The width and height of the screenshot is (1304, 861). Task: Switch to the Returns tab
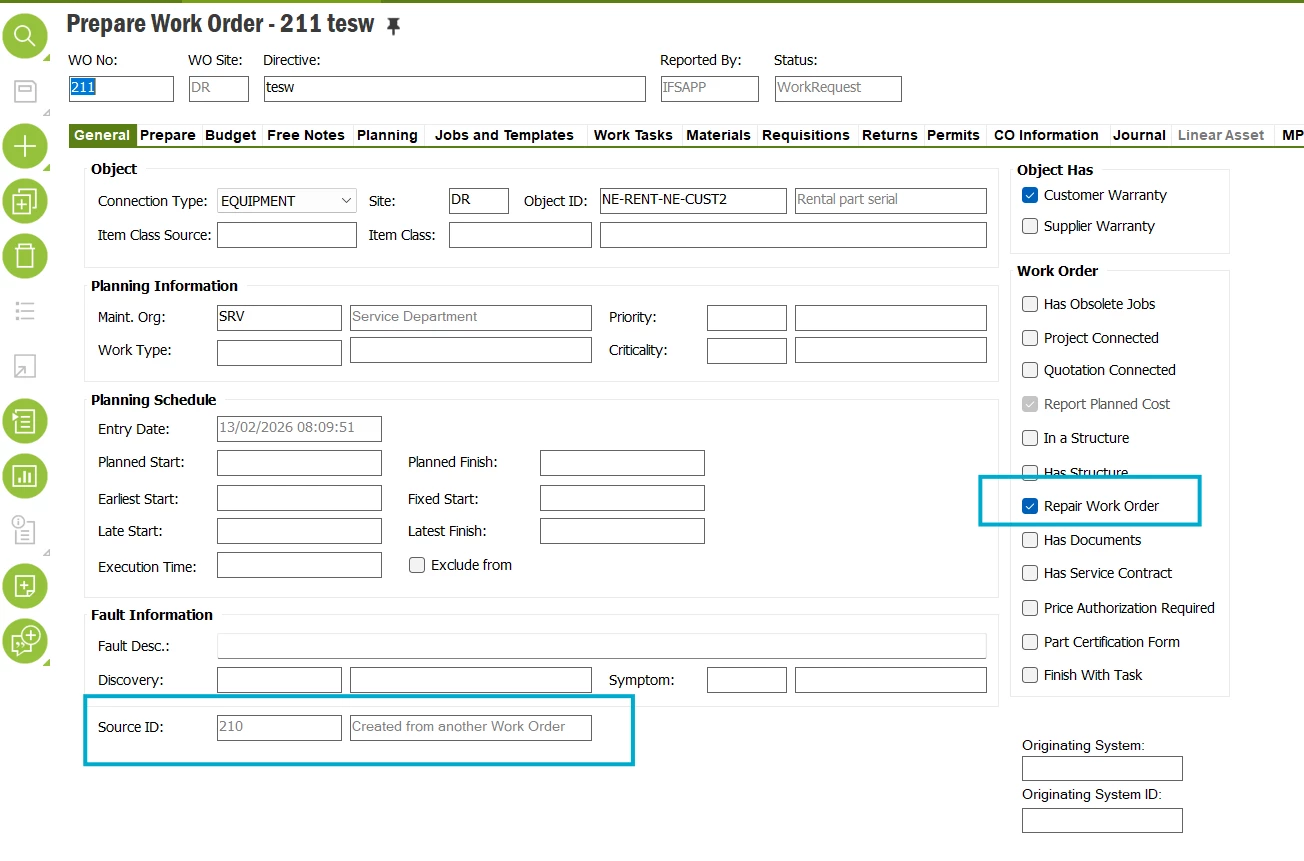pos(890,135)
